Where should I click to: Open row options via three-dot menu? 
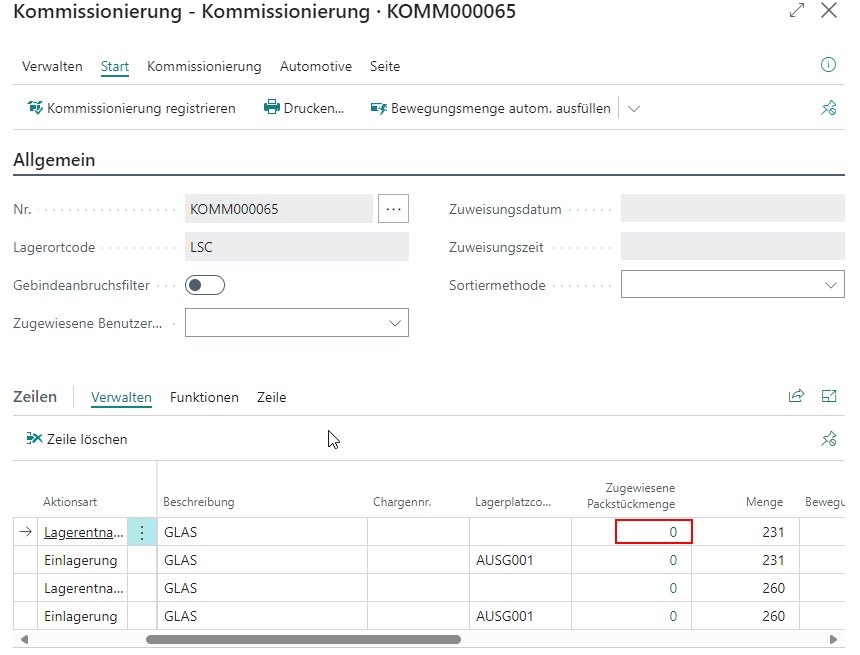click(142, 533)
